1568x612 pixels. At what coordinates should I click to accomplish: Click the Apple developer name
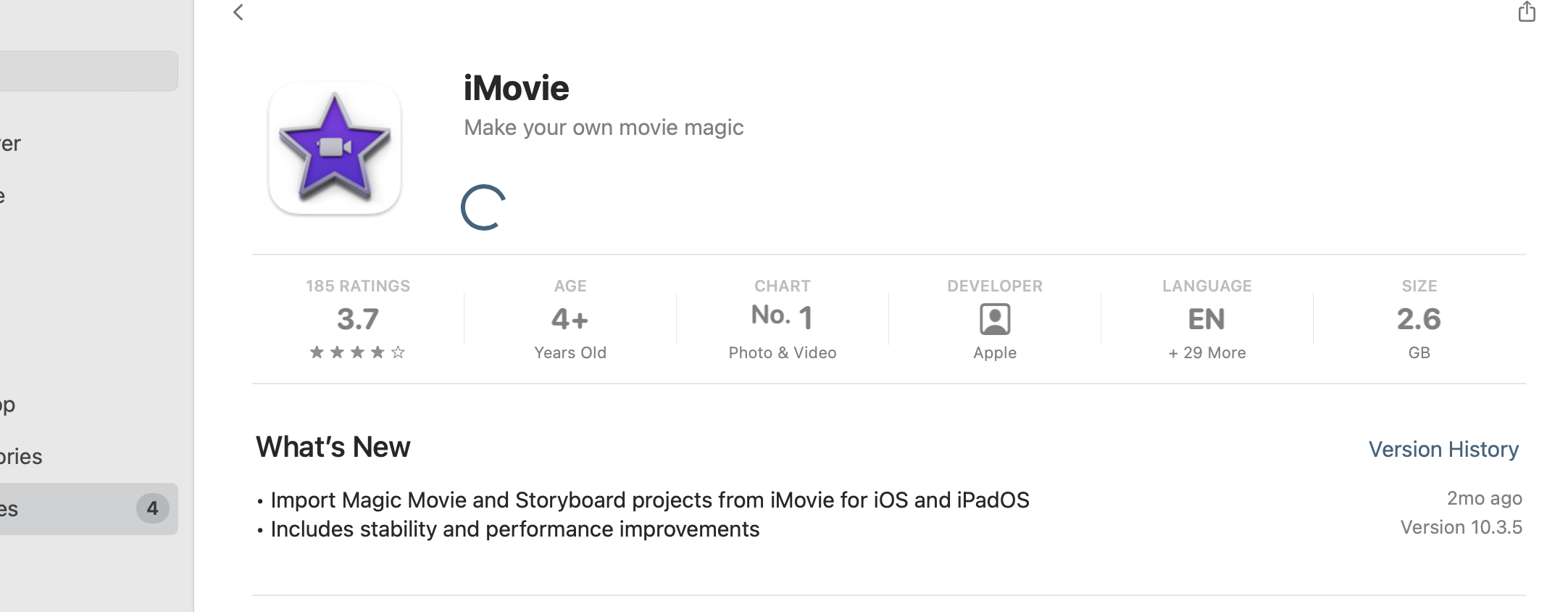(x=995, y=353)
